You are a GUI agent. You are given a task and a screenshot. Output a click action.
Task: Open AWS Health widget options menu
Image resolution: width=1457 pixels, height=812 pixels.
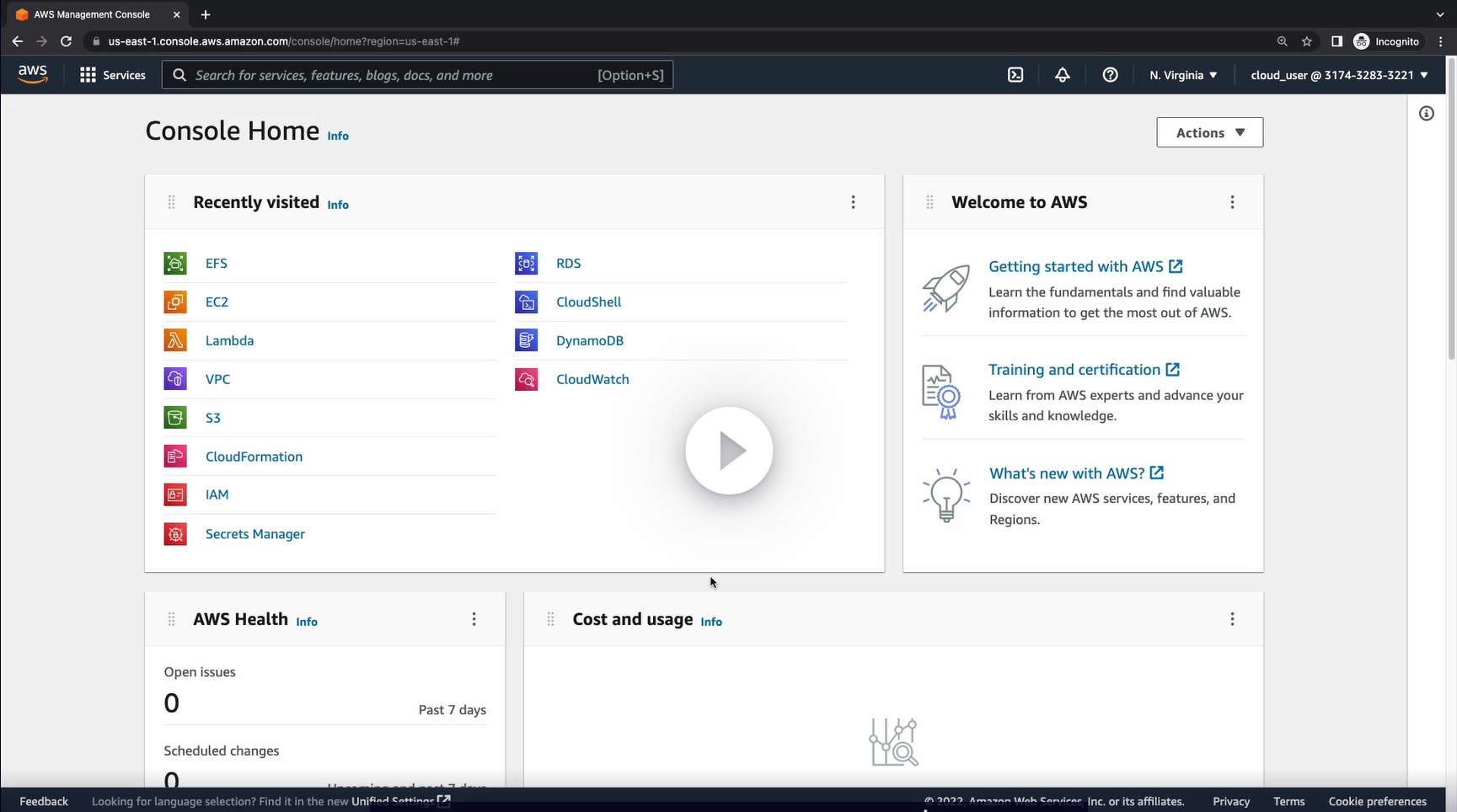pyautogui.click(x=474, y=619)
